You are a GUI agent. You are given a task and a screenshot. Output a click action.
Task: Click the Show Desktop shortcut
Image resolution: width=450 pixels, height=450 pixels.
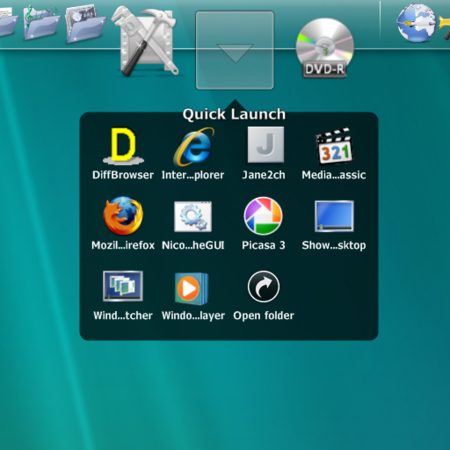(x=334, y=216)
